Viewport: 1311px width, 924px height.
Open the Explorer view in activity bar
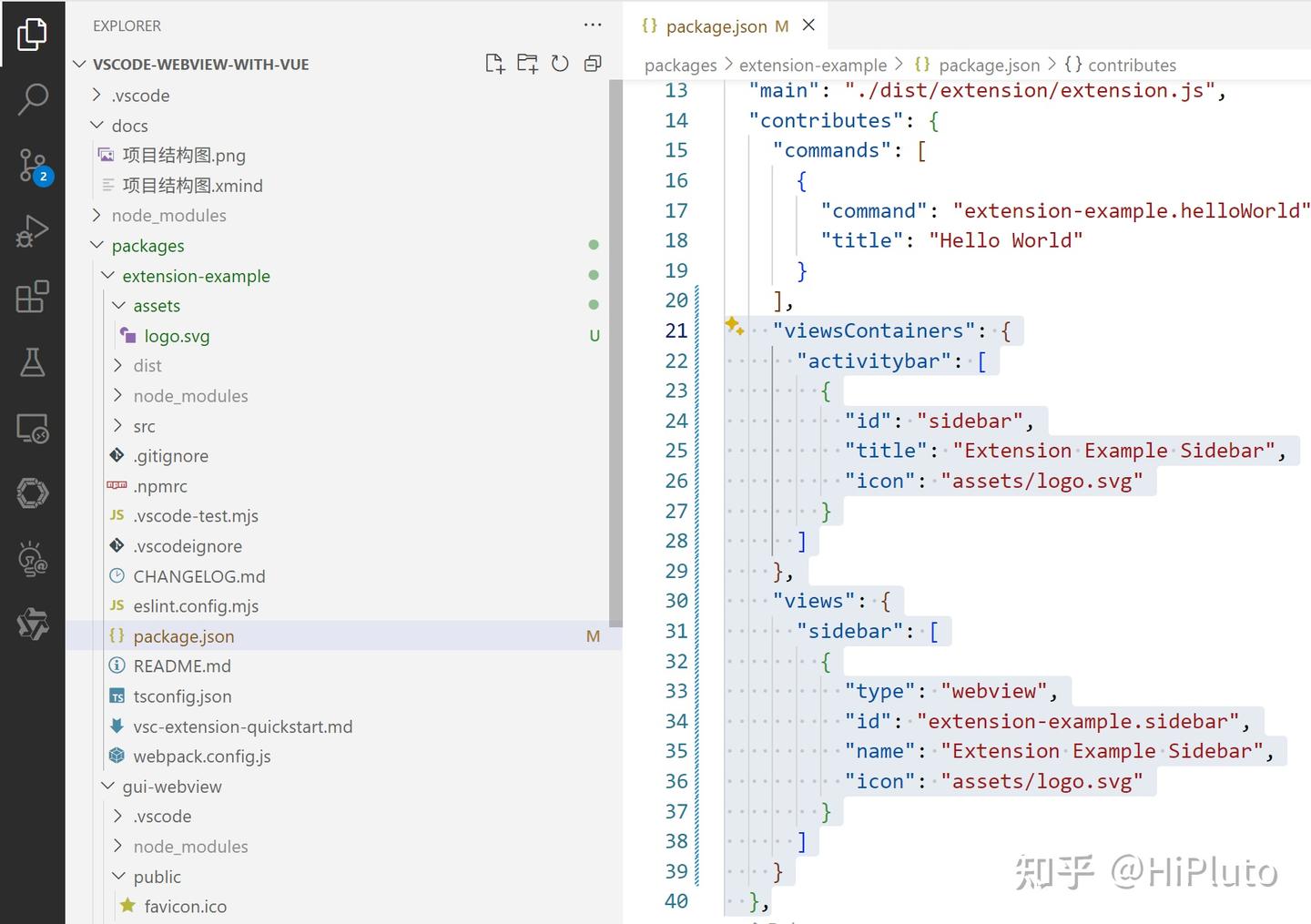pyautogui.click(x=32, y=34)
